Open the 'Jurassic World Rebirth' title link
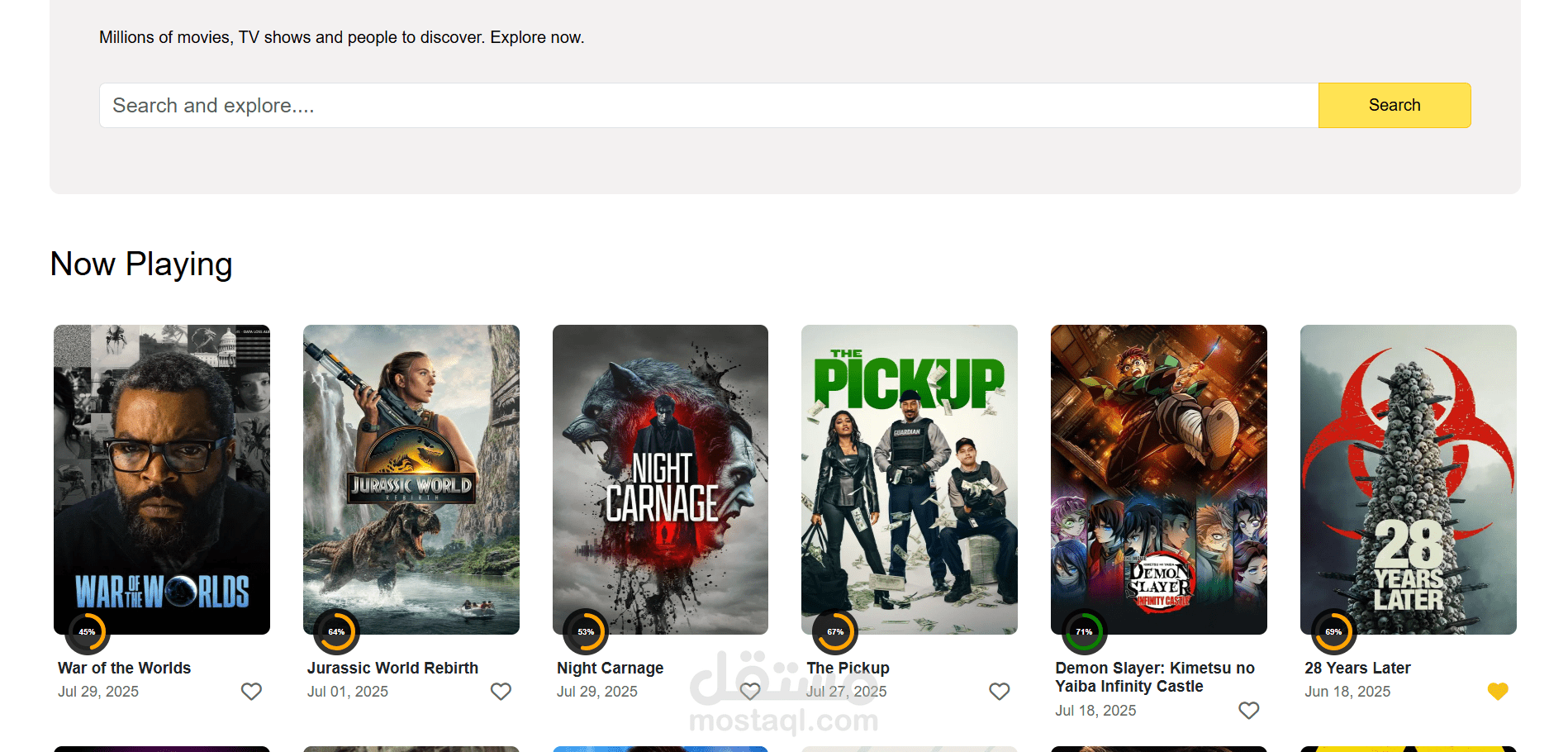 392,668
